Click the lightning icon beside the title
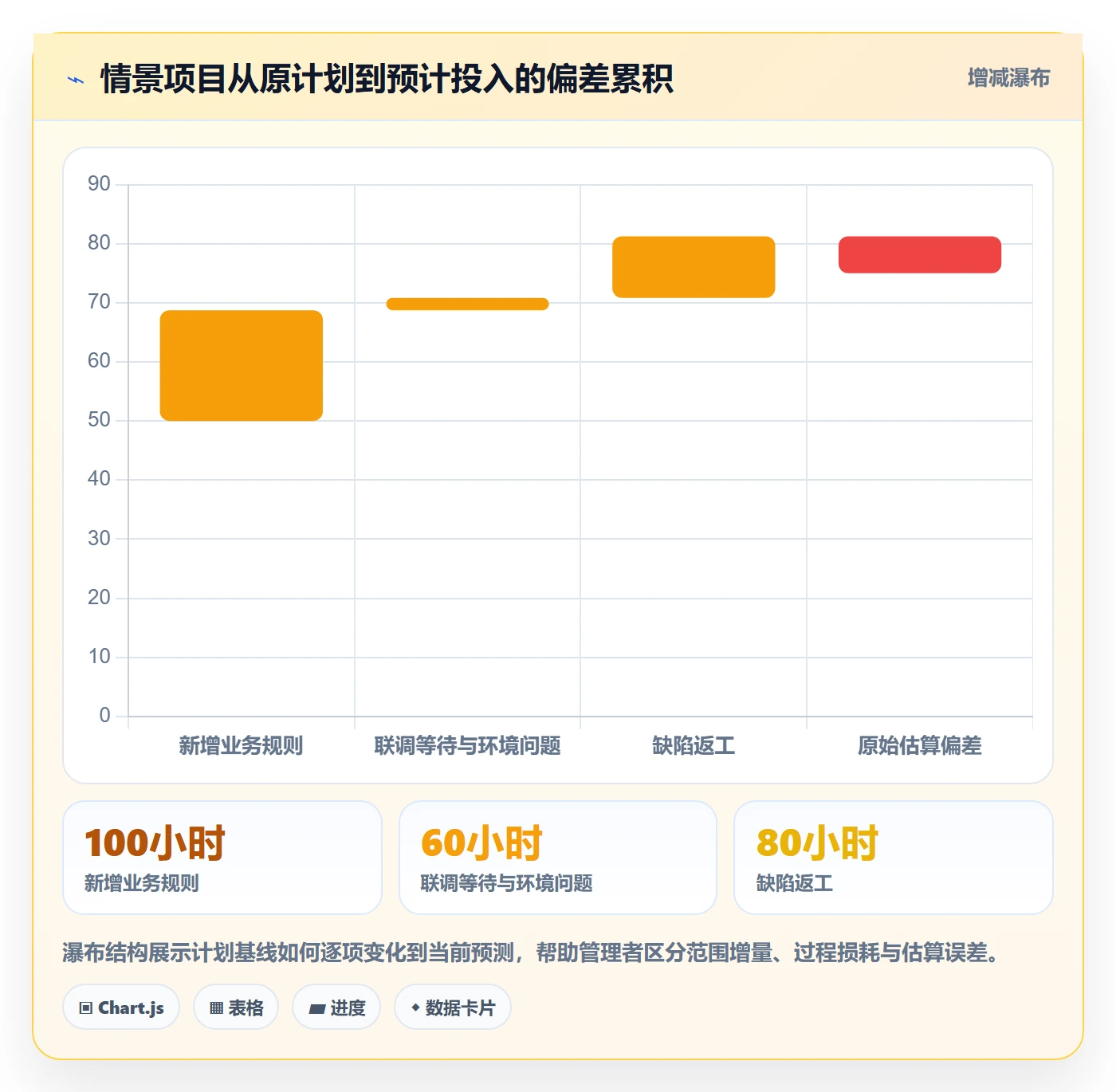 pyautogui.click(x=76, y=80)
